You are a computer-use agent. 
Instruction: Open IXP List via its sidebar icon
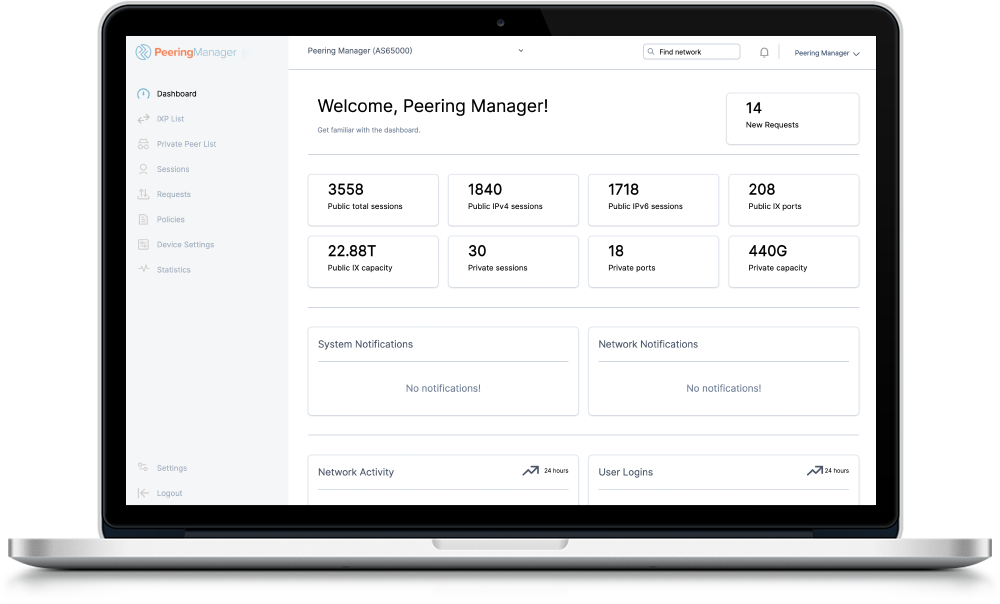141,118
